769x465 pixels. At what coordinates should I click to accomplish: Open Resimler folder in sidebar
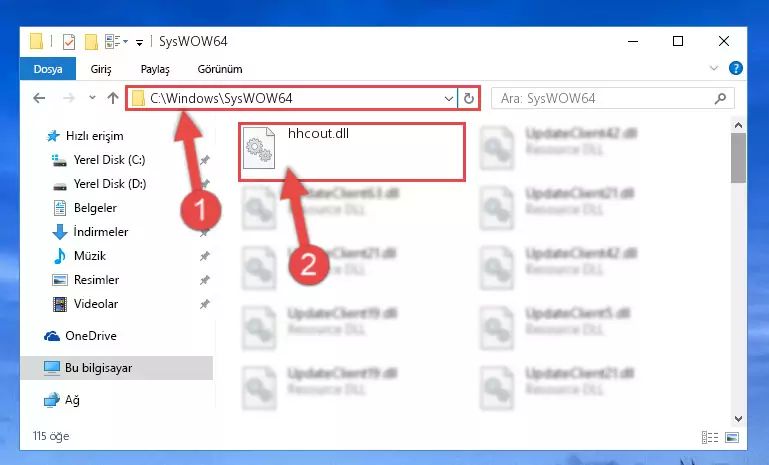click(96, 280)
